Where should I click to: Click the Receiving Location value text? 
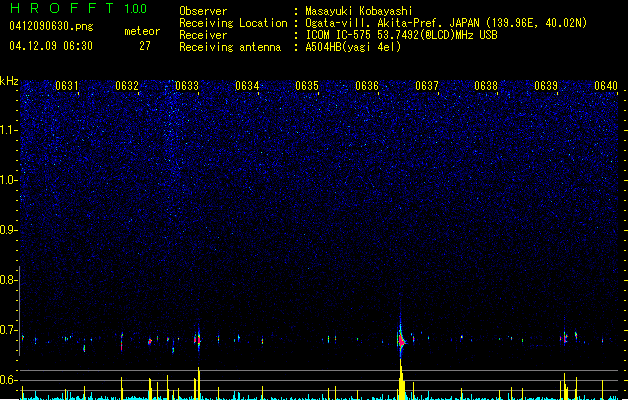point(446,23)
